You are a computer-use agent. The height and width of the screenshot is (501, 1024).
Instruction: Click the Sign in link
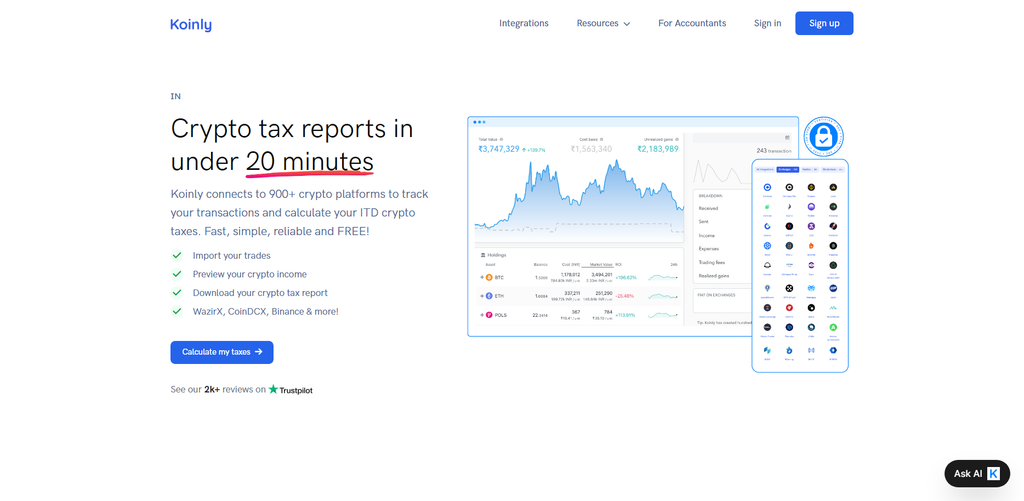point(767,23)
